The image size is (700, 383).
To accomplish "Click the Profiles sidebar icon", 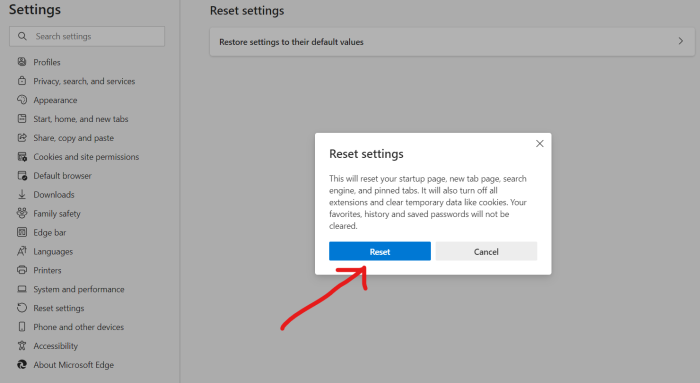I will [x=21, y=62].
